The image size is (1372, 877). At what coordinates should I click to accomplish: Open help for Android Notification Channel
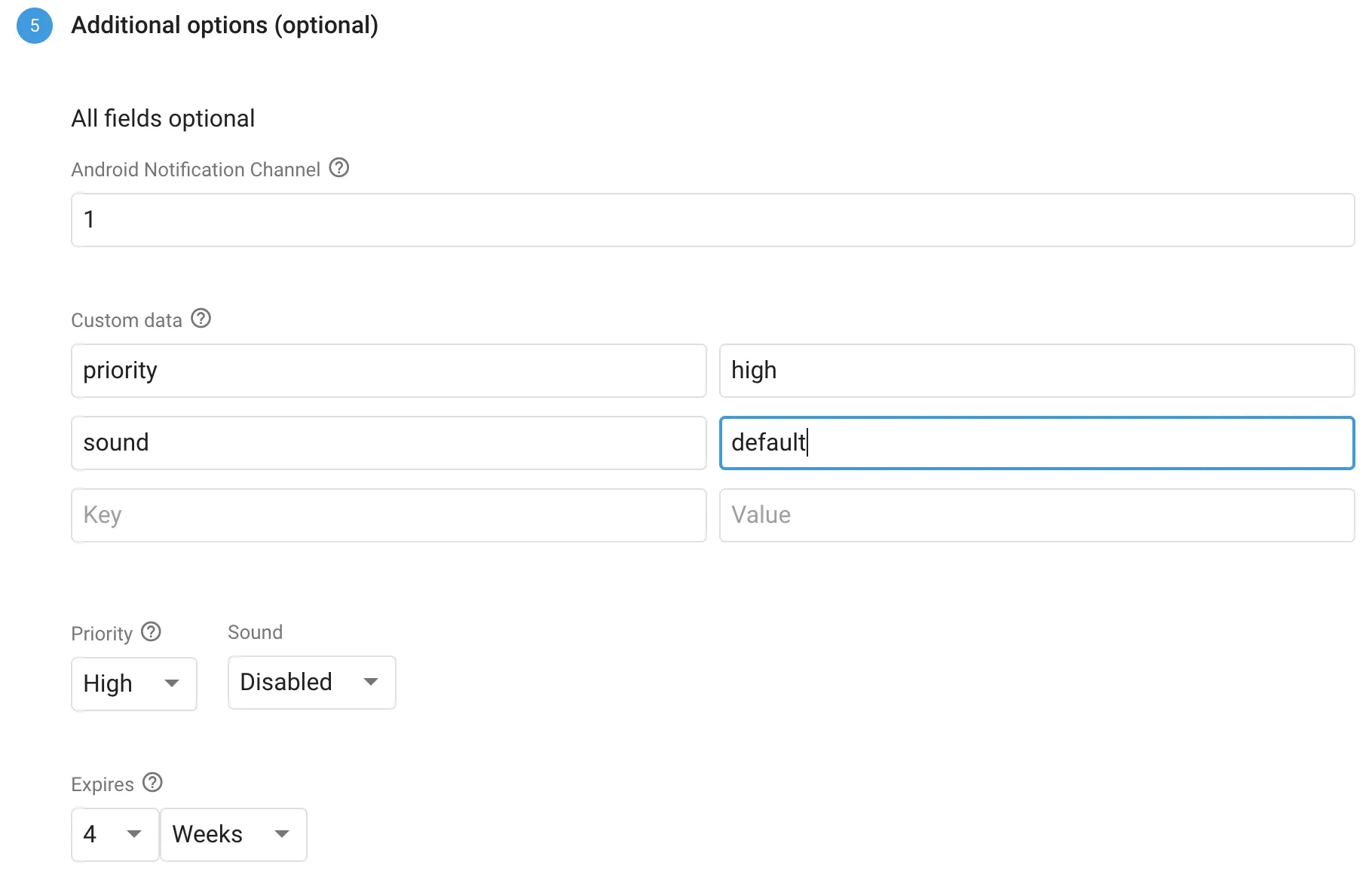pyautogui.click(x=339, y=167)
